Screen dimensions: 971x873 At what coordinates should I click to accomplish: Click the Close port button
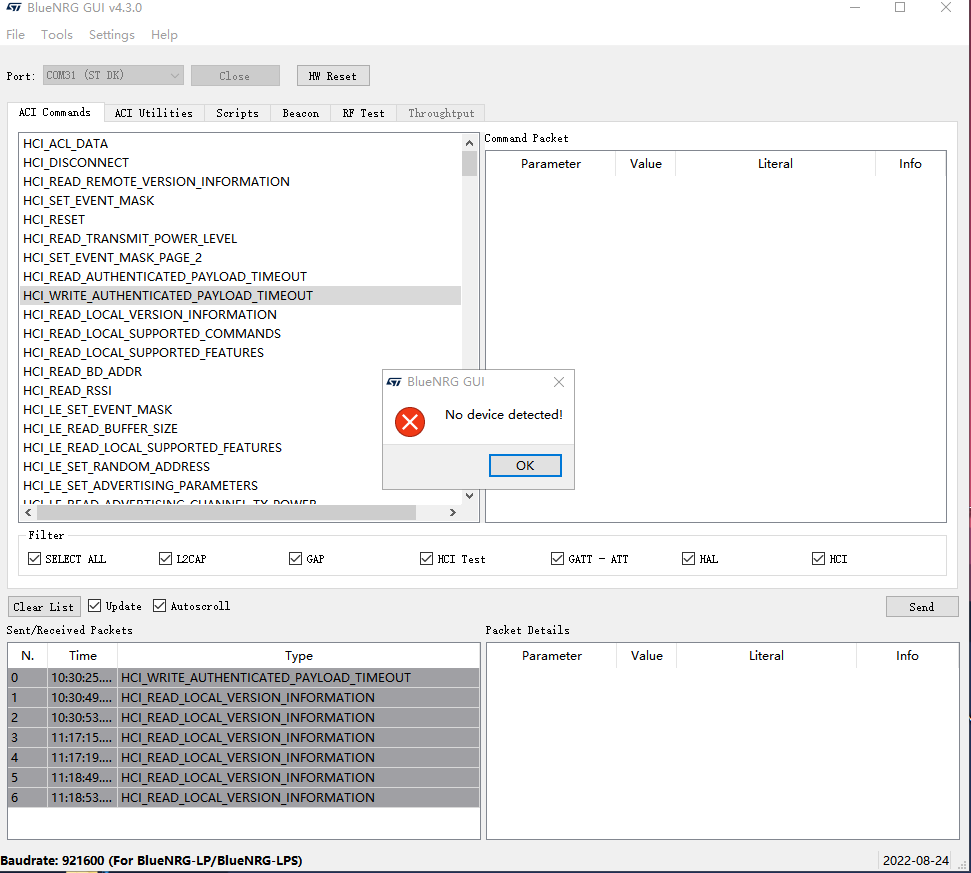pos(235,76)
